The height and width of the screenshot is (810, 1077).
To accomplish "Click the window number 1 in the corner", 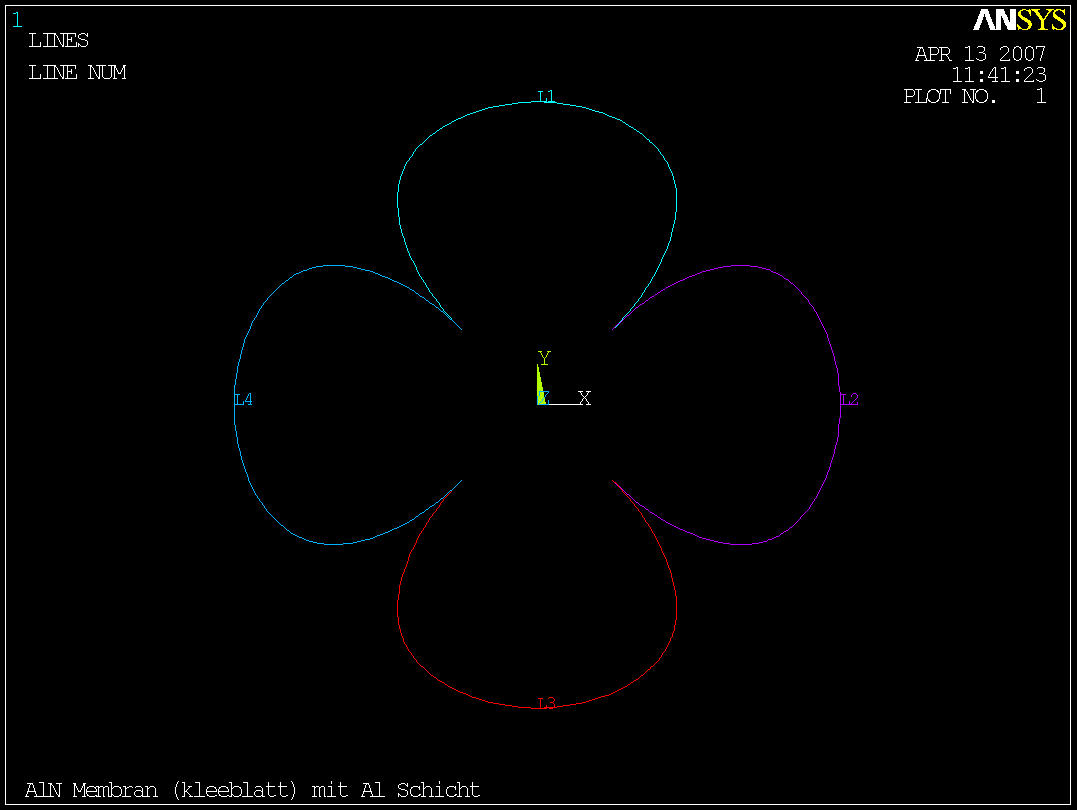I will click(x=16, y=21).
